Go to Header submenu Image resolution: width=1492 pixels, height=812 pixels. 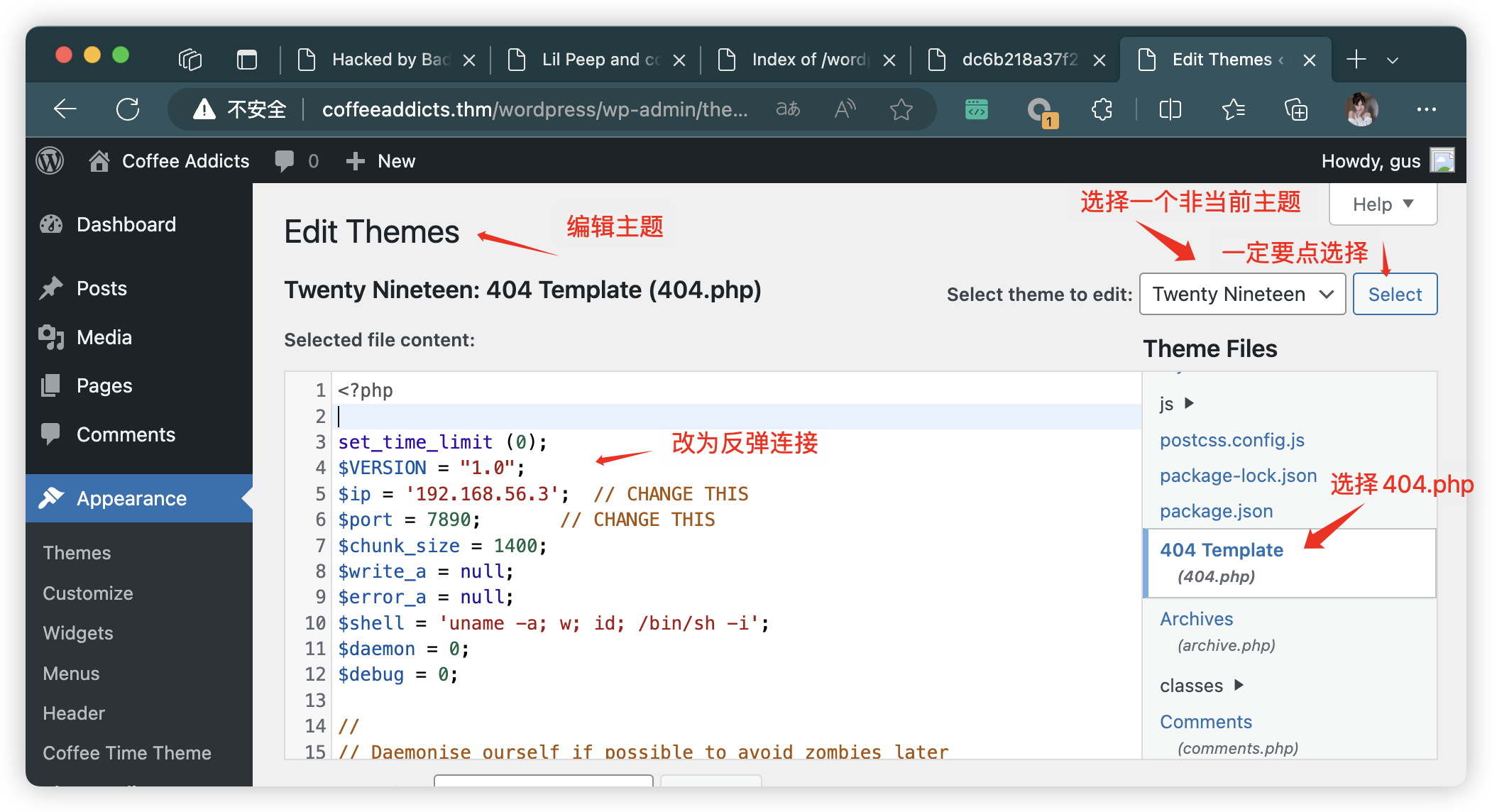[74, 713]
